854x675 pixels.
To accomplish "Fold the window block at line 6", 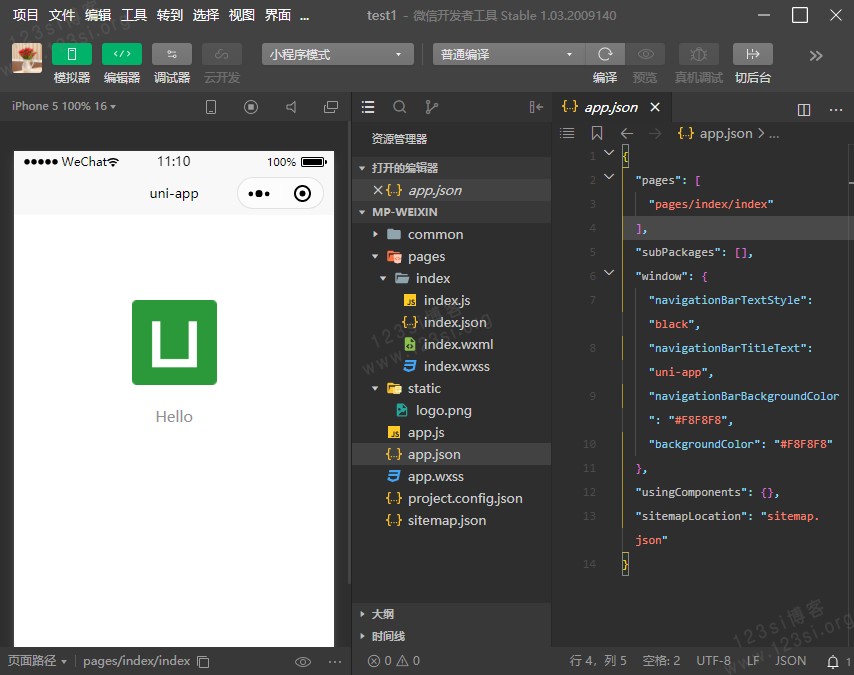I will pos(609,272).
